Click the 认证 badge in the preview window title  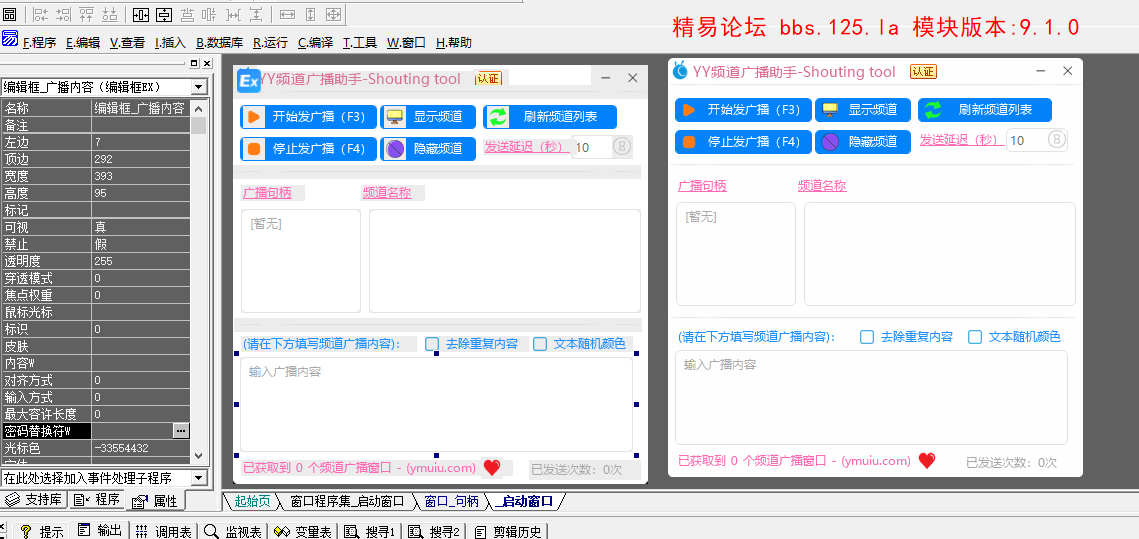[x=923, y=71]
